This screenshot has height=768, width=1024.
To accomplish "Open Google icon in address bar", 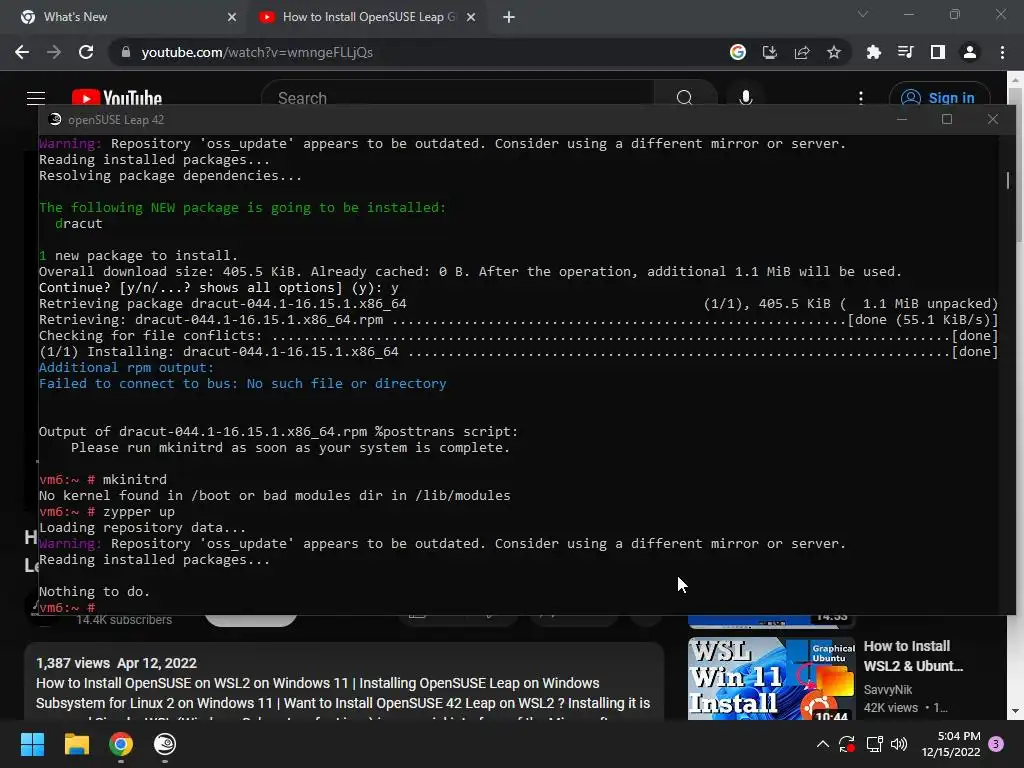I will (x=738, y=52).
